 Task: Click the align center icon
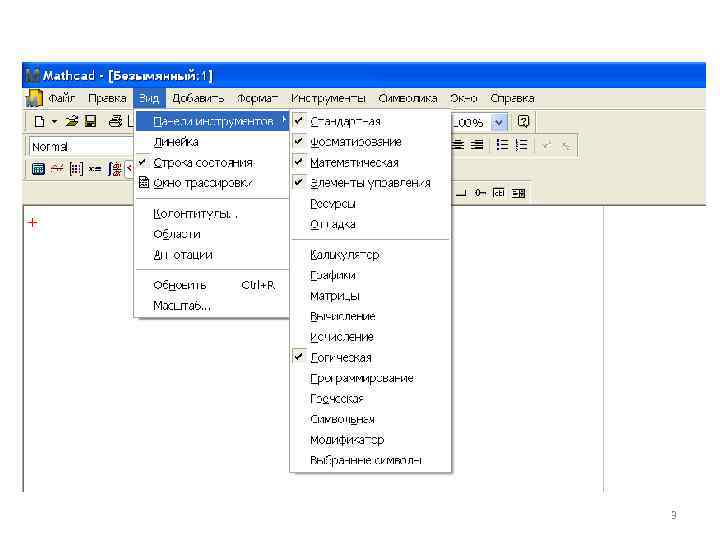(458, 145)
